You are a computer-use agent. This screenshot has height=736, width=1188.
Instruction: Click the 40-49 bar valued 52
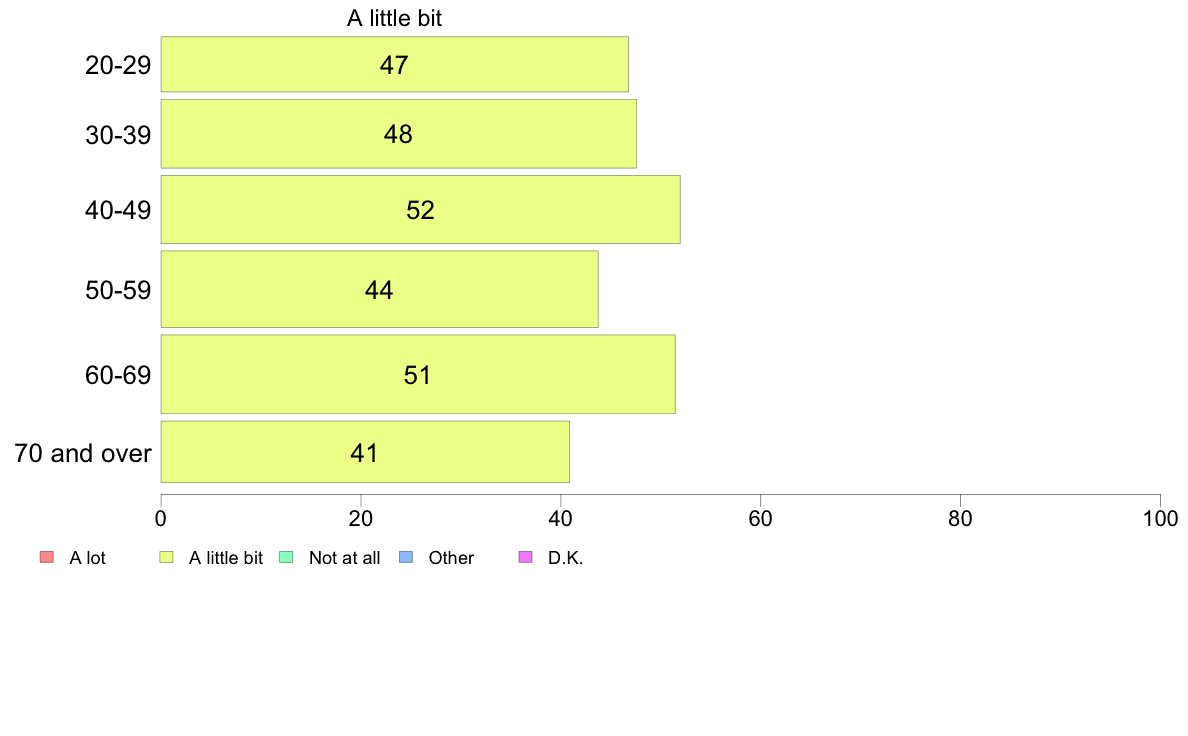(x=420, y=209)
